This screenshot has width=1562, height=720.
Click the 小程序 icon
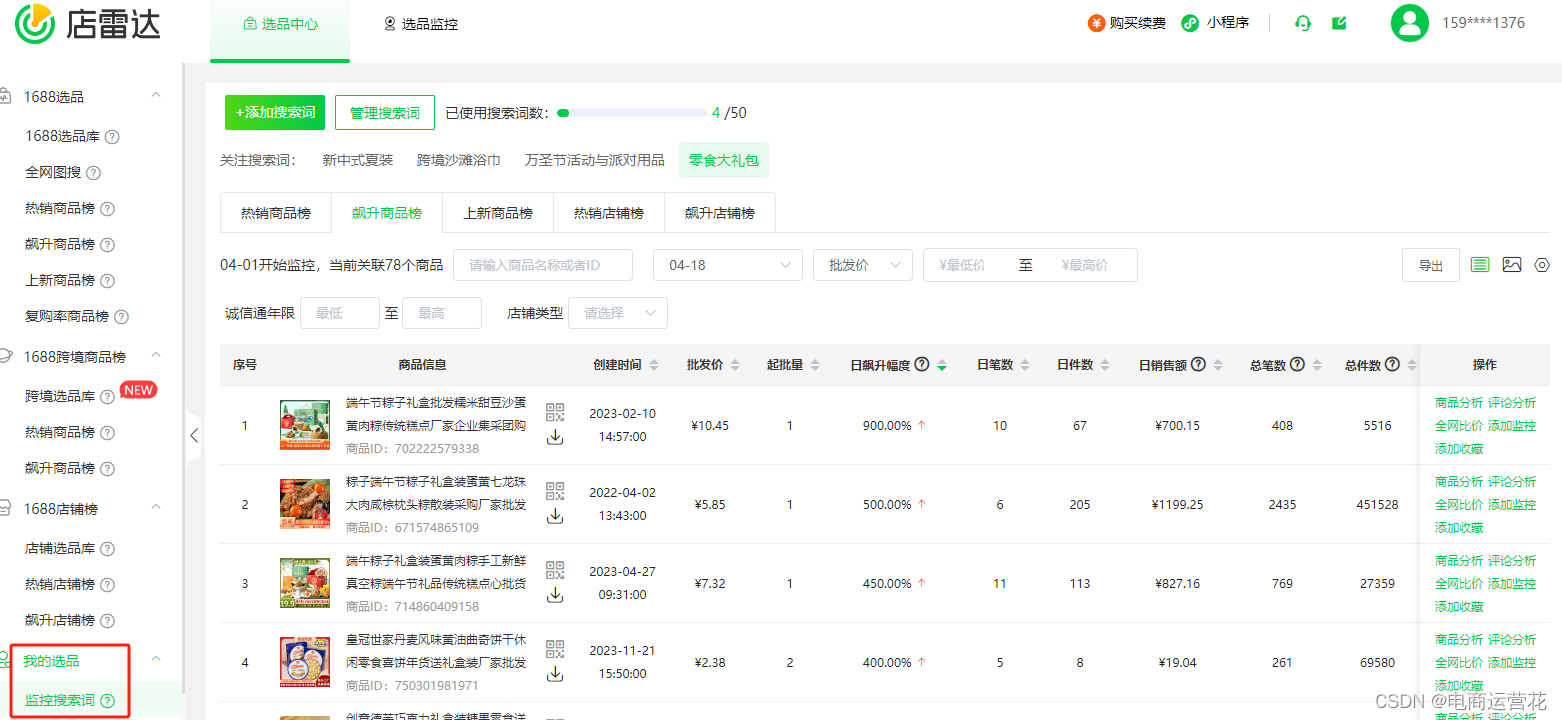pyautogui.click(x=1189, y=23)
